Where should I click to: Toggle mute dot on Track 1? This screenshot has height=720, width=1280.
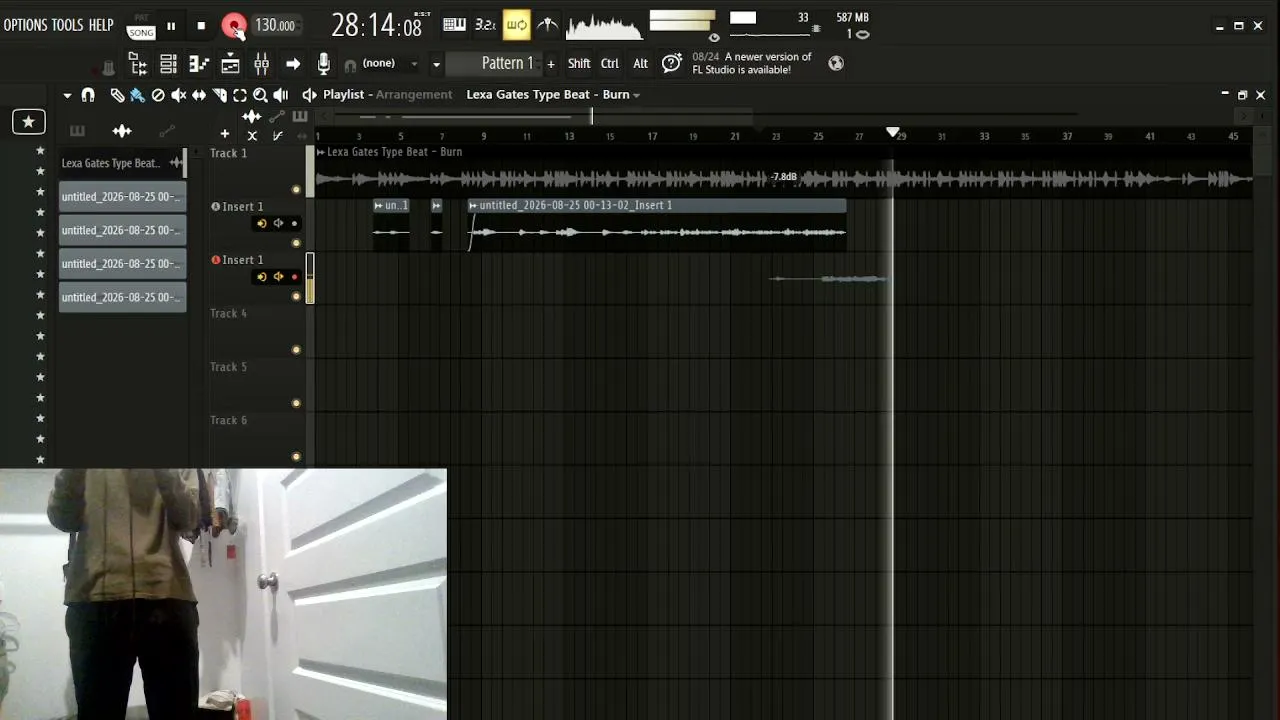coord(296,190)
